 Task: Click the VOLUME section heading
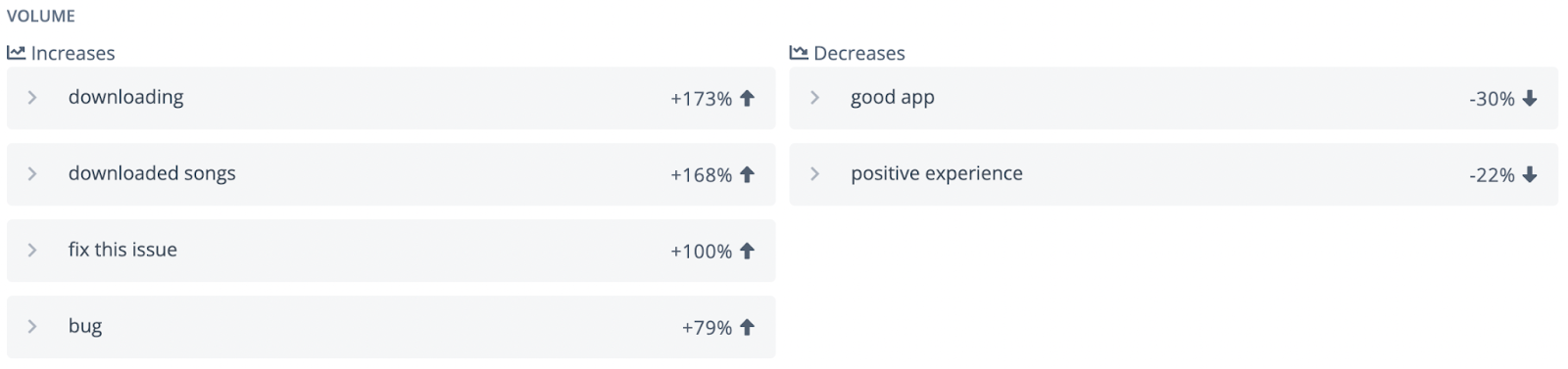coord(41,16)
